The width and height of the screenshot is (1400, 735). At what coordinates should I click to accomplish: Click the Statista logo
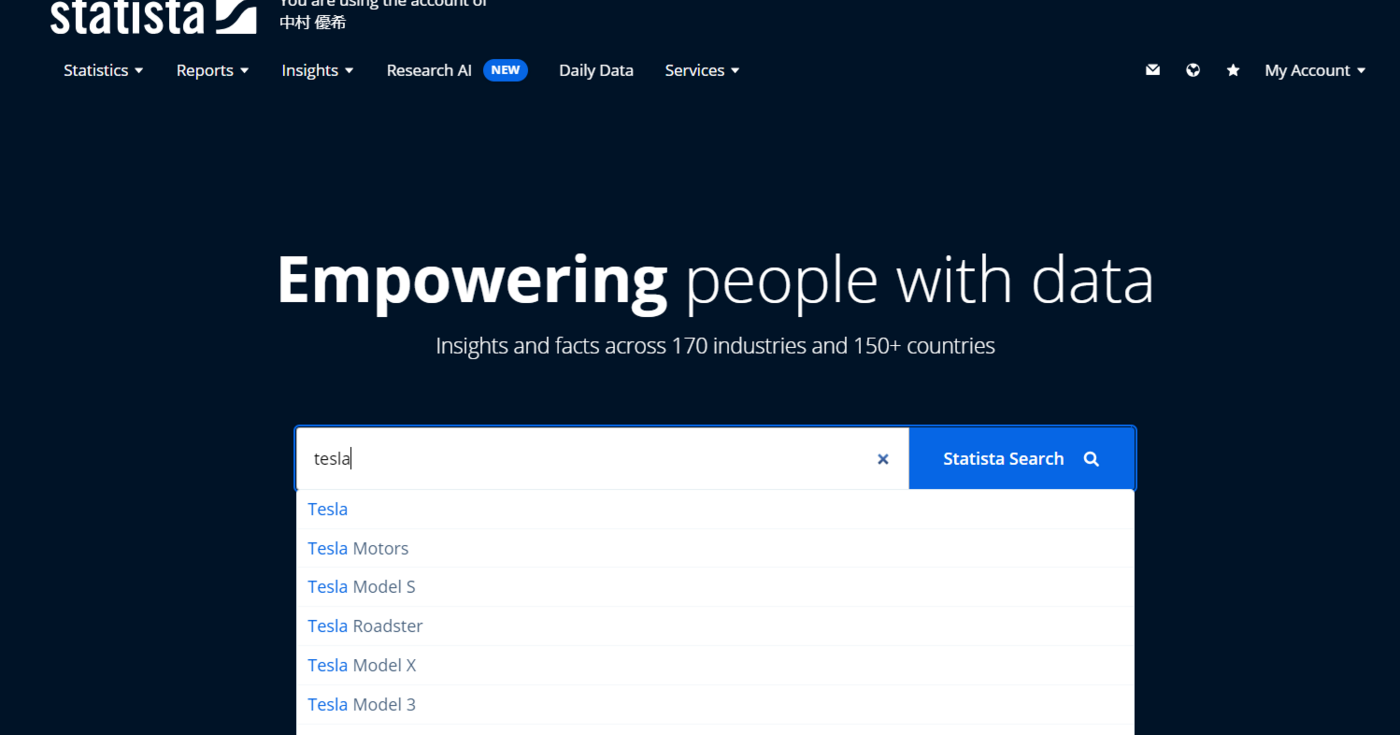[152, 16]
